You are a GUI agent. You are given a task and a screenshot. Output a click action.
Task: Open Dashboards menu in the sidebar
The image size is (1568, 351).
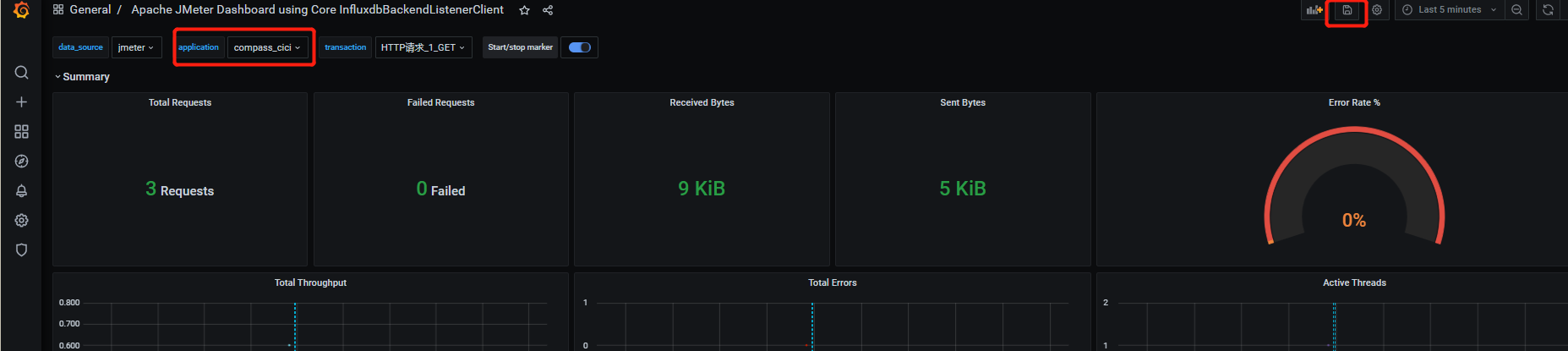point(22,132)
